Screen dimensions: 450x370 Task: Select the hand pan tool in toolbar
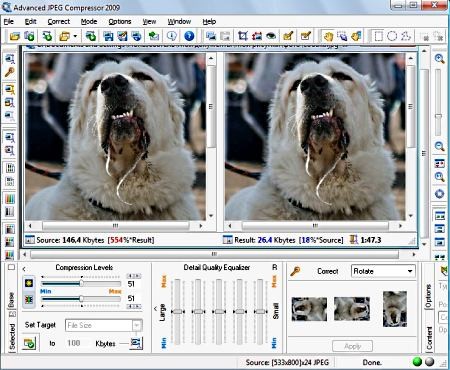328,36
